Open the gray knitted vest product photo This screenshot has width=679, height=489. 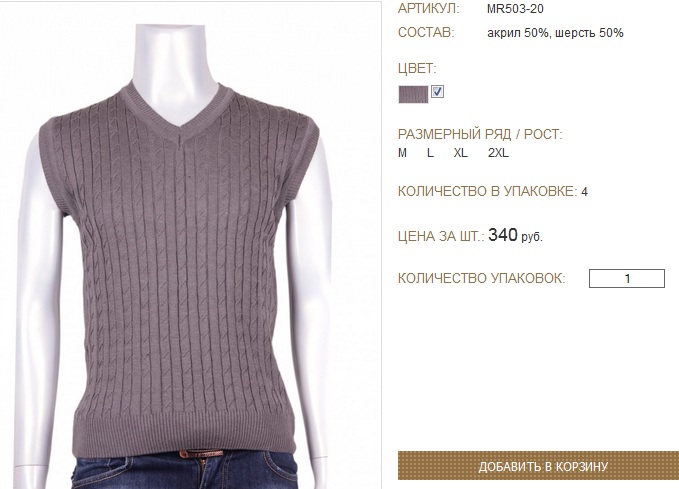191,245
